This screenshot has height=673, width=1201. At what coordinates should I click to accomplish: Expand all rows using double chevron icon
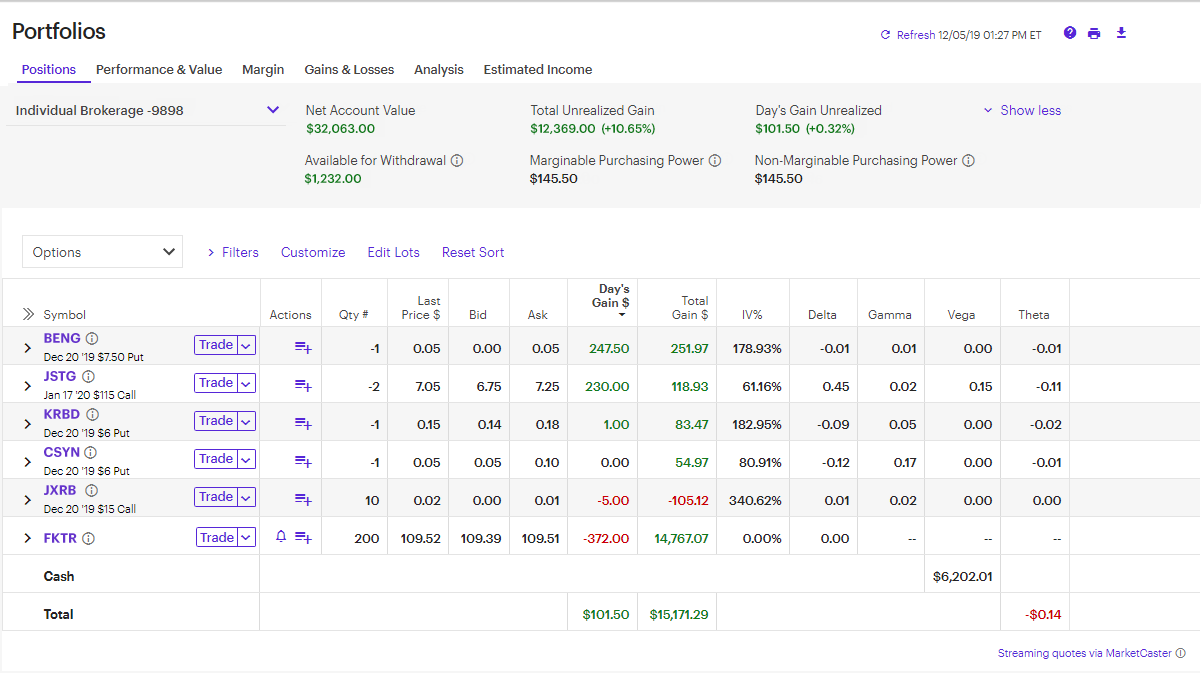[28, 315]
